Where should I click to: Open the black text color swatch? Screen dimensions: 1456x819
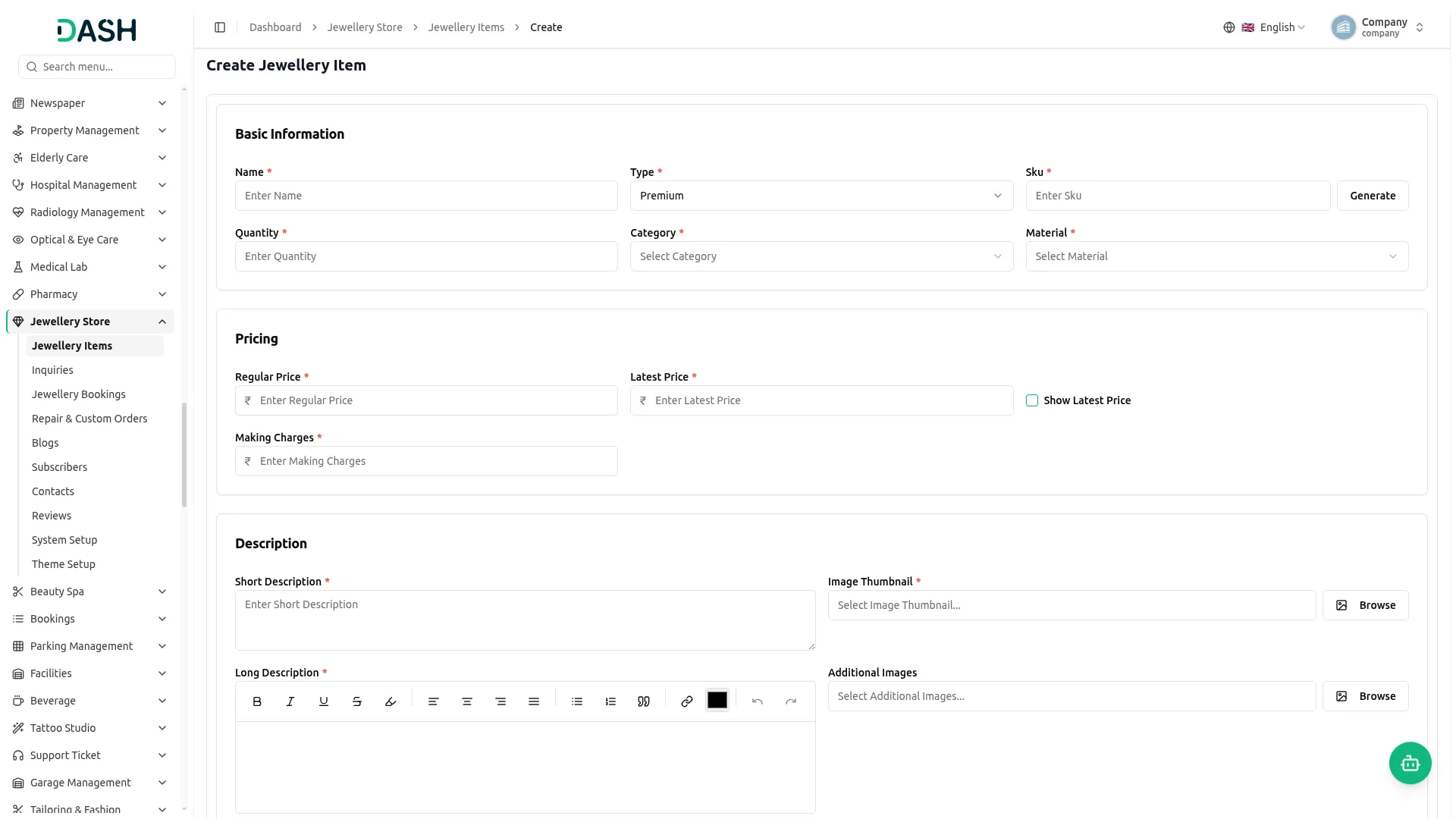click(717, 701)
